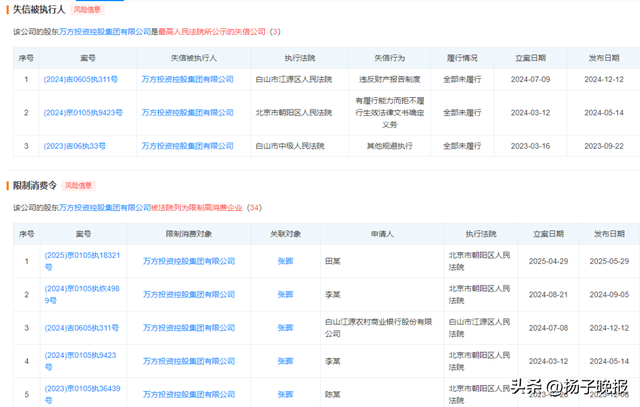Click 张骊 in the 白山江源农村商业银行 row

click(x=285, y=327)
